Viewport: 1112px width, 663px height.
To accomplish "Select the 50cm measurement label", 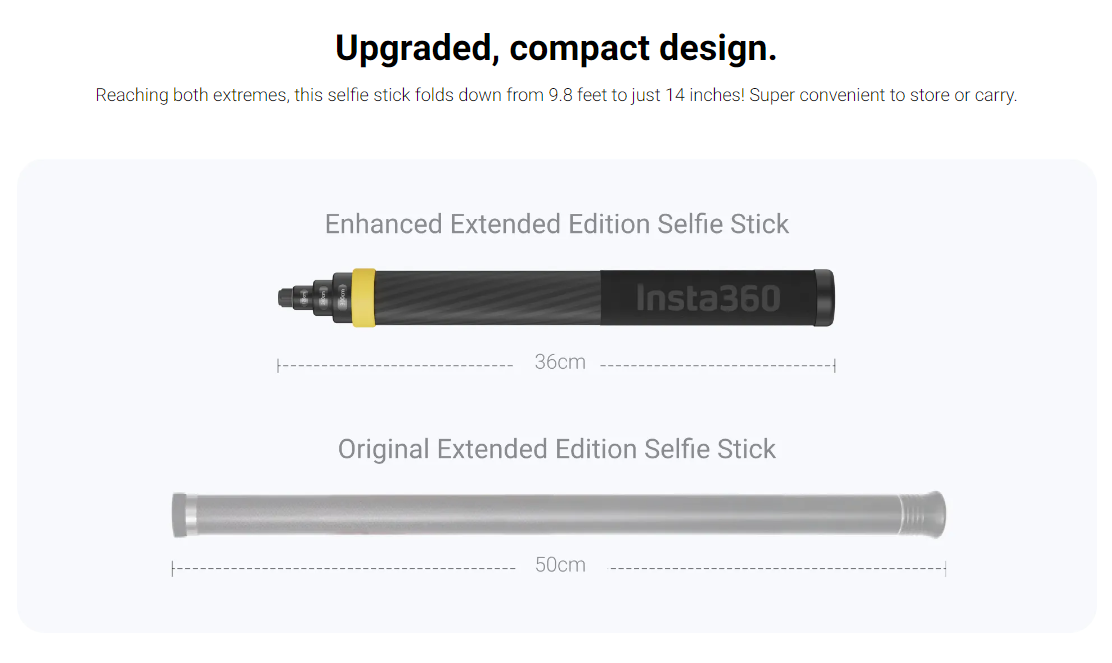I will 560,564.
